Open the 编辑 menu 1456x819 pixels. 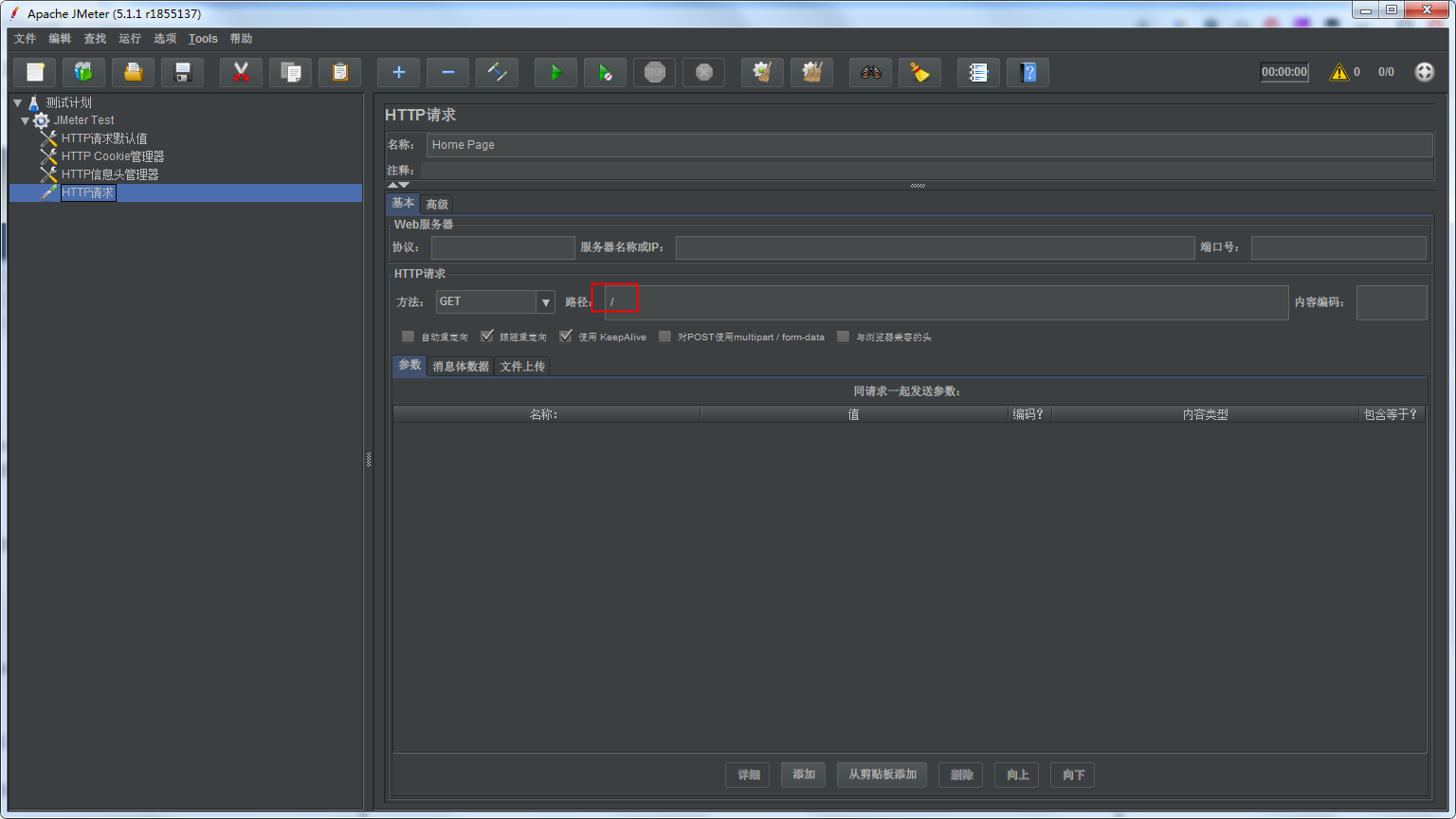click(60, 39)
